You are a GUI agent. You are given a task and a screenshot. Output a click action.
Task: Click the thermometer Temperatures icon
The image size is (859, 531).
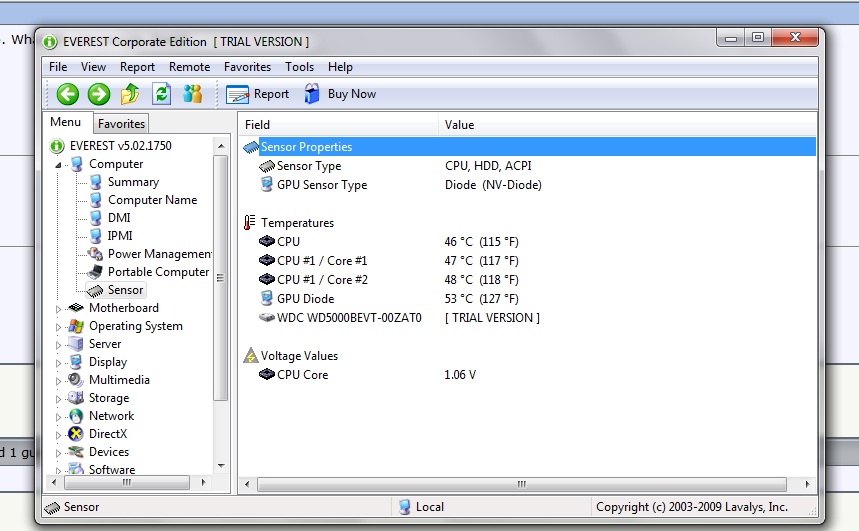pos(250,222)
